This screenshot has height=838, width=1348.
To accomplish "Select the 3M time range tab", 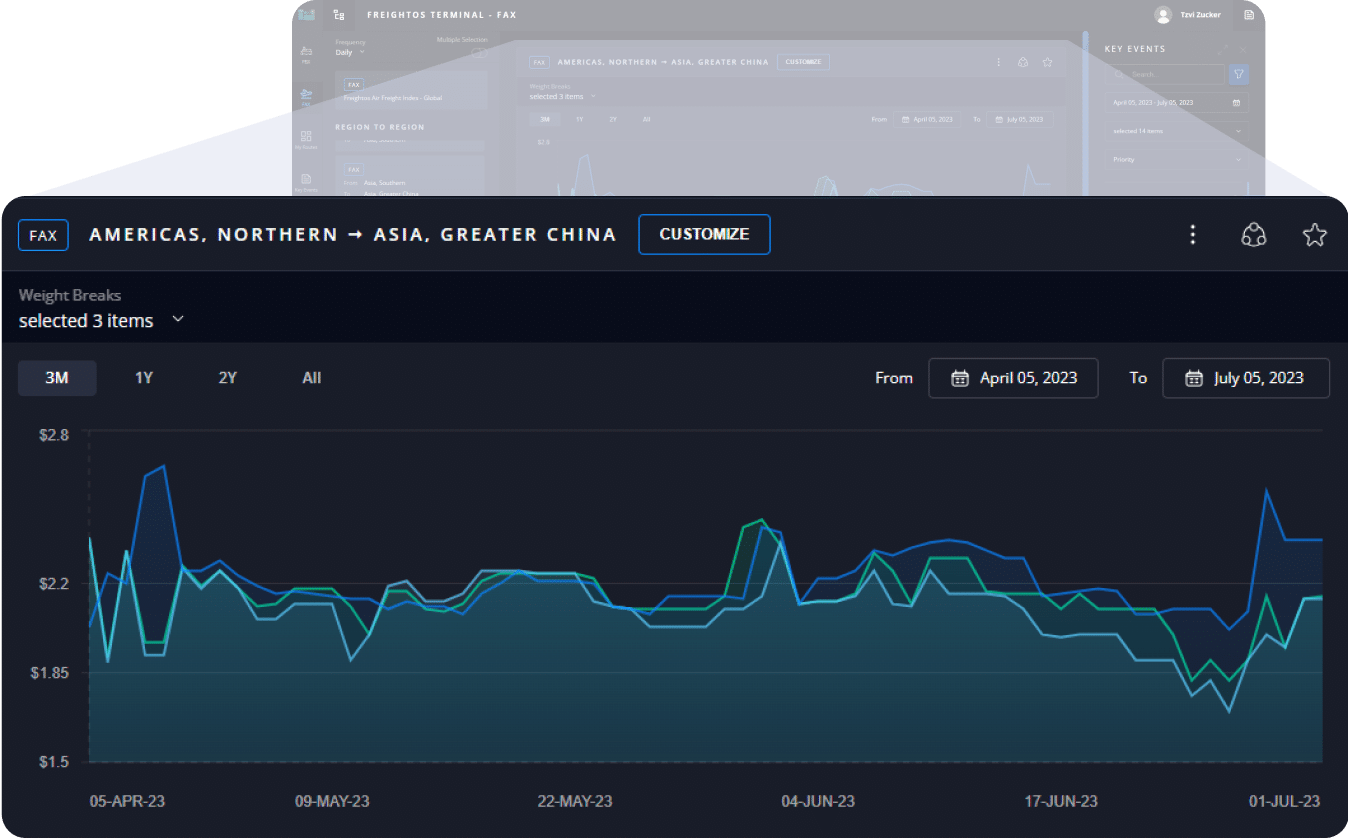I will (57, 378).
